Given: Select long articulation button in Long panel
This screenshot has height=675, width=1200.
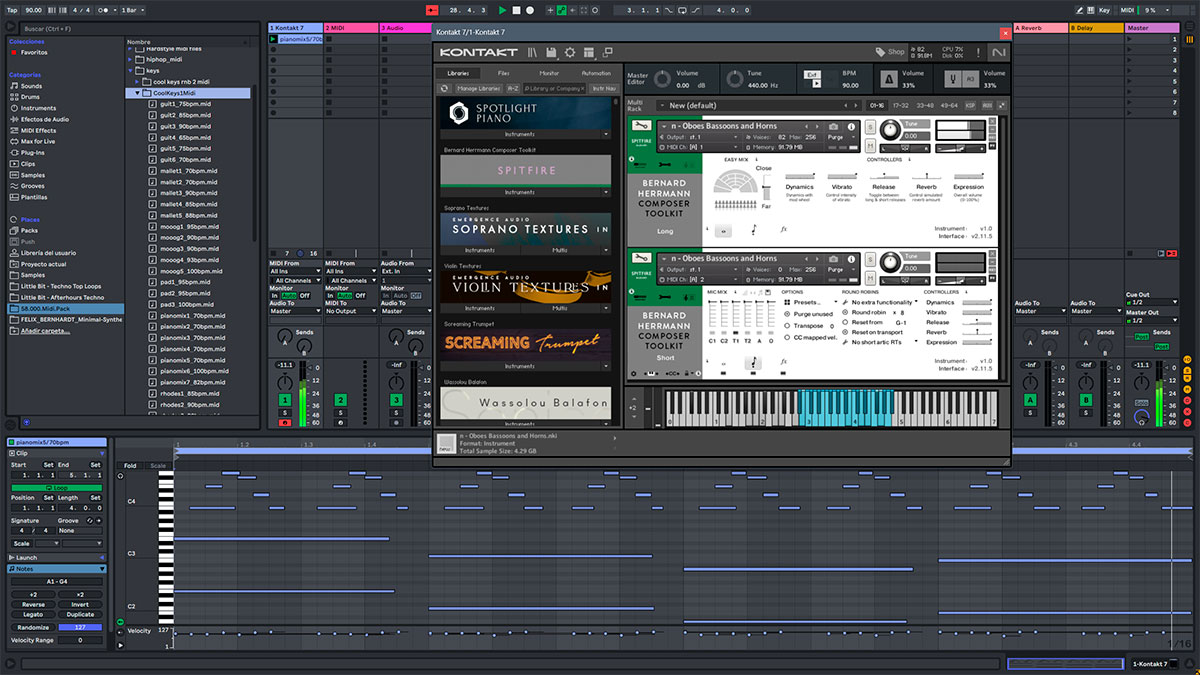Looking at the screenshot, I should coord(724,231).
